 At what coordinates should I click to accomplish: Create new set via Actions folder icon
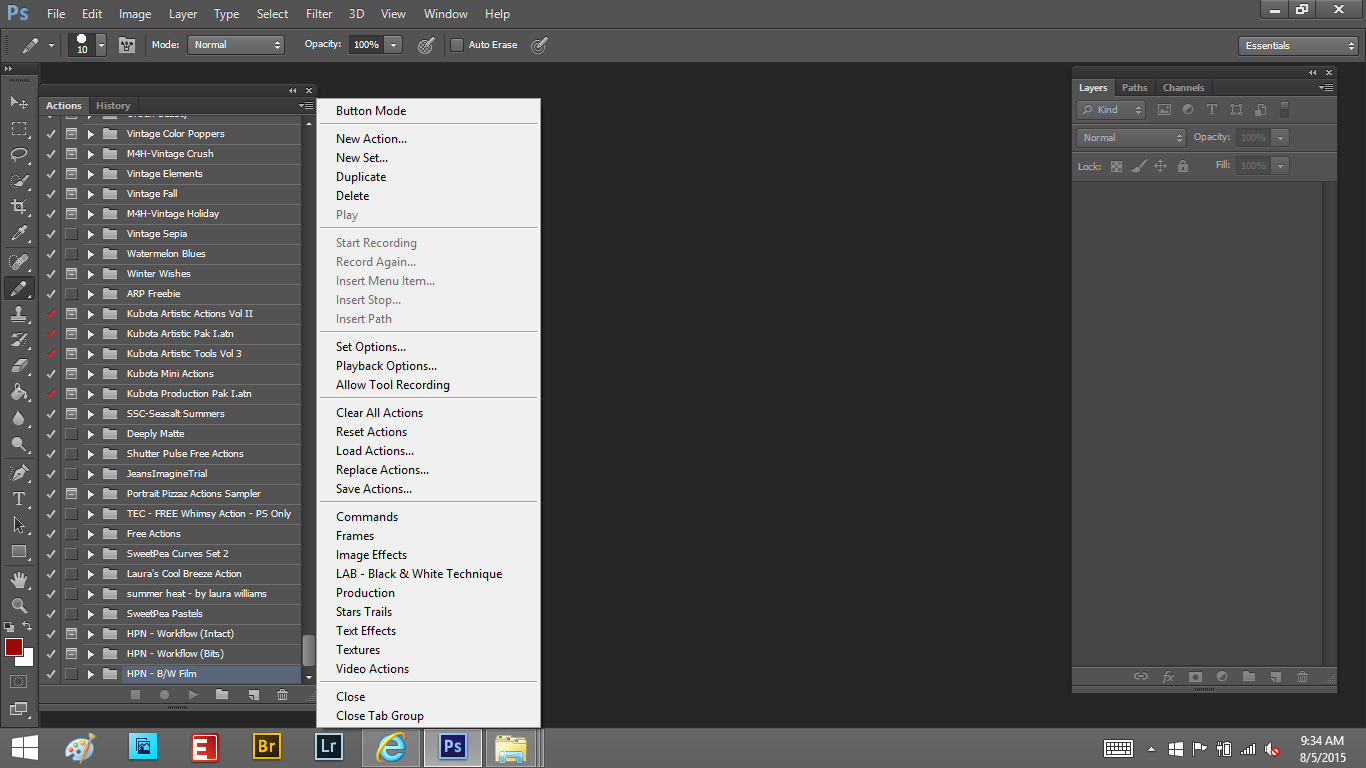tap(222, 695)
